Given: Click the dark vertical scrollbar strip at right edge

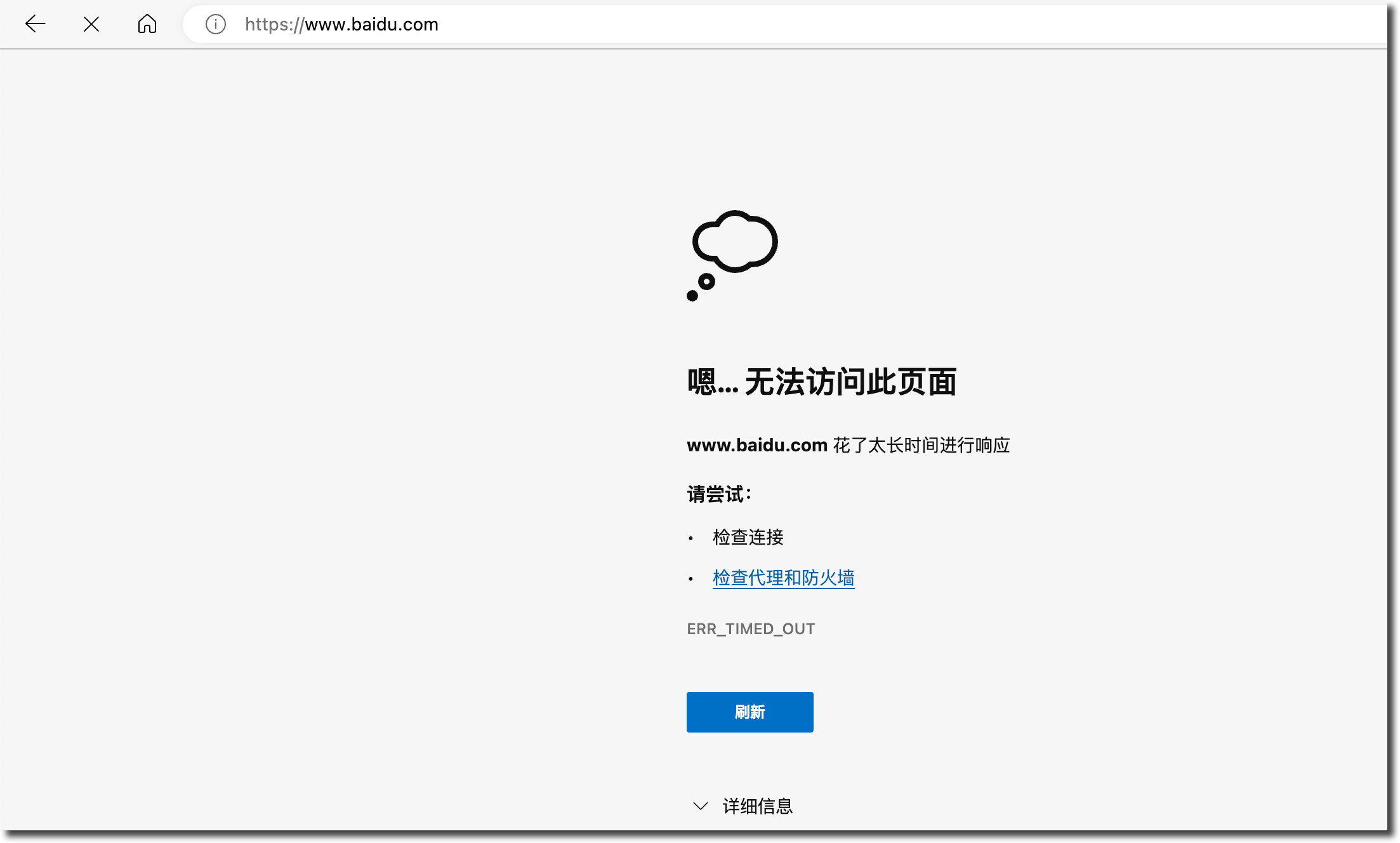Looking at the screenshot, I should click(x=1393, y=419).
